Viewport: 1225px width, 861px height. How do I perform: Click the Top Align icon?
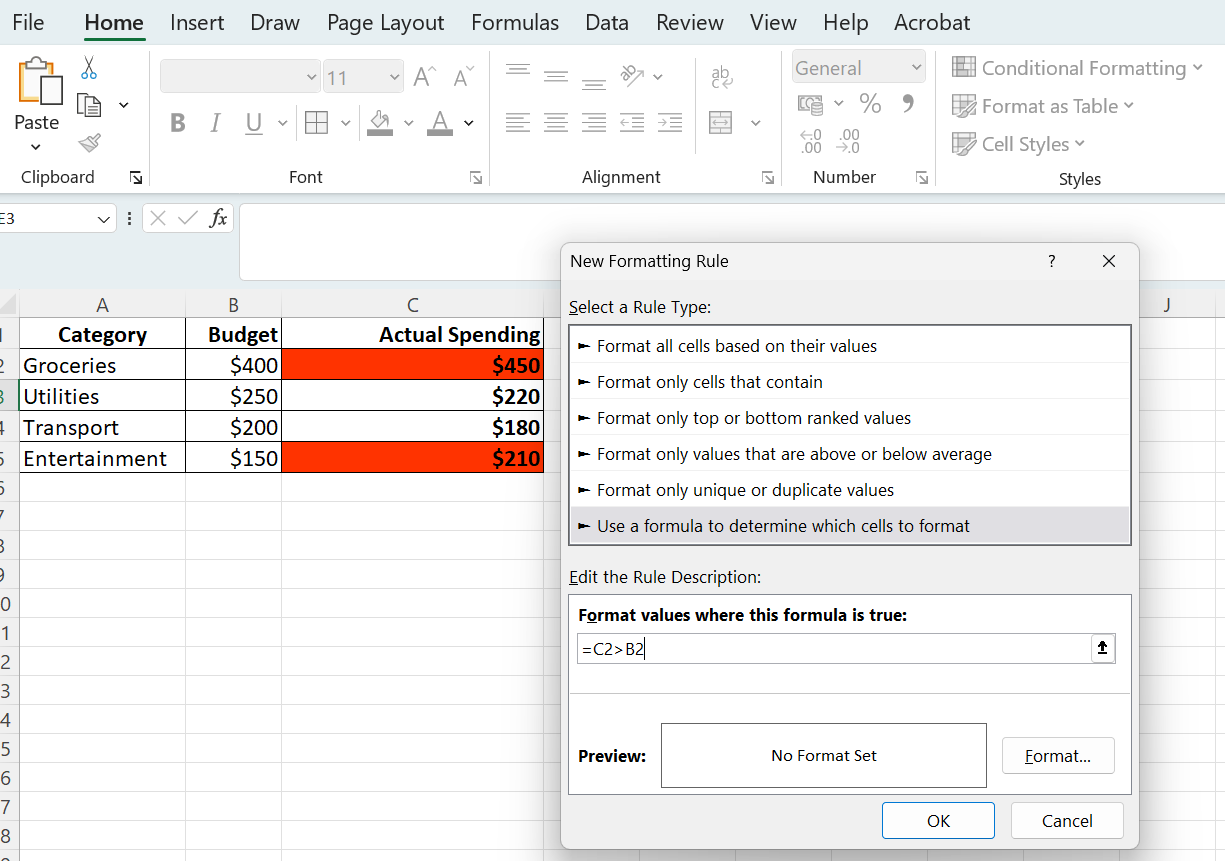518,72
